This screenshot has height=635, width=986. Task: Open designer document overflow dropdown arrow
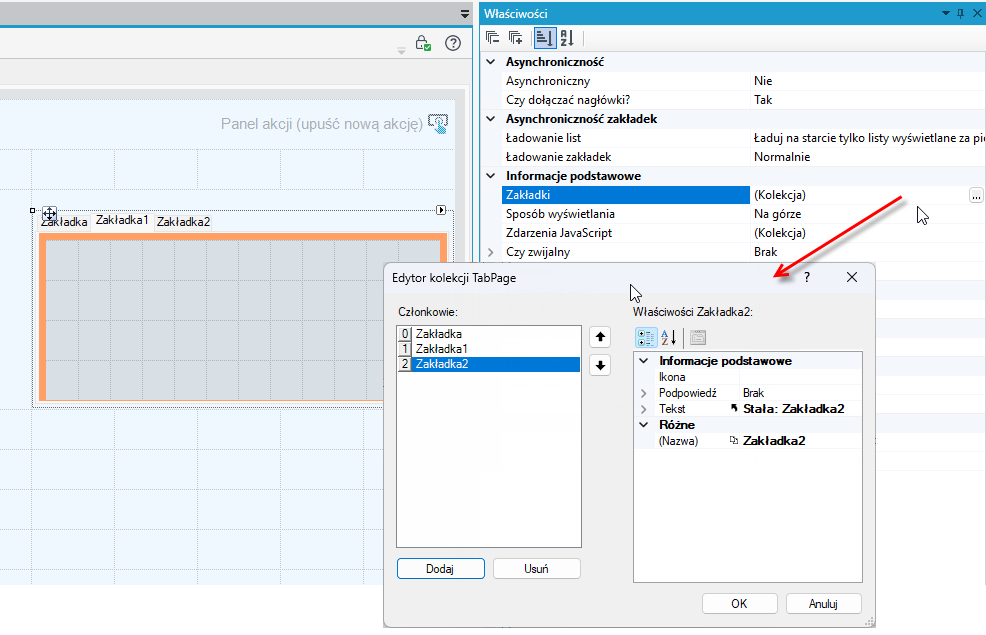point(465,13)
